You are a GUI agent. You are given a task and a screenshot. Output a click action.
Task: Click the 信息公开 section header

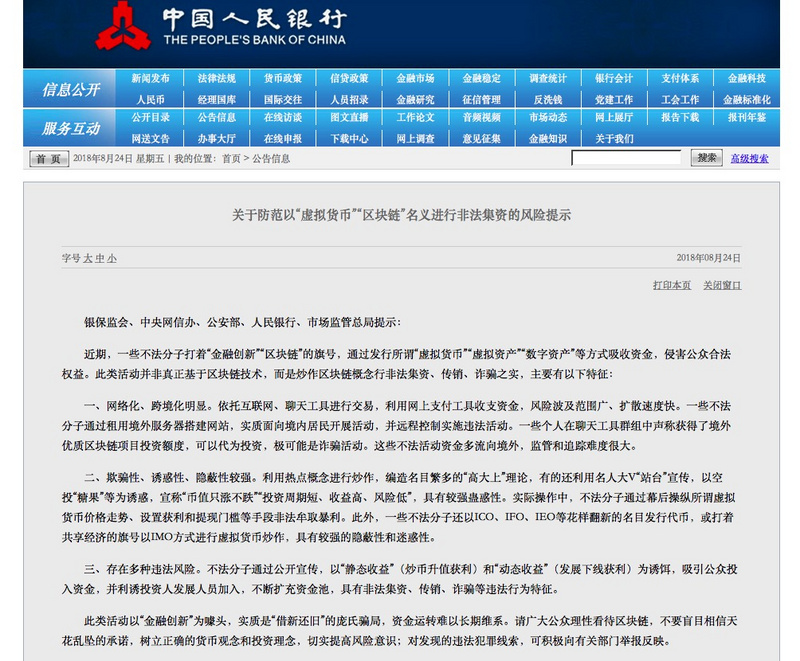click(71, 90)
